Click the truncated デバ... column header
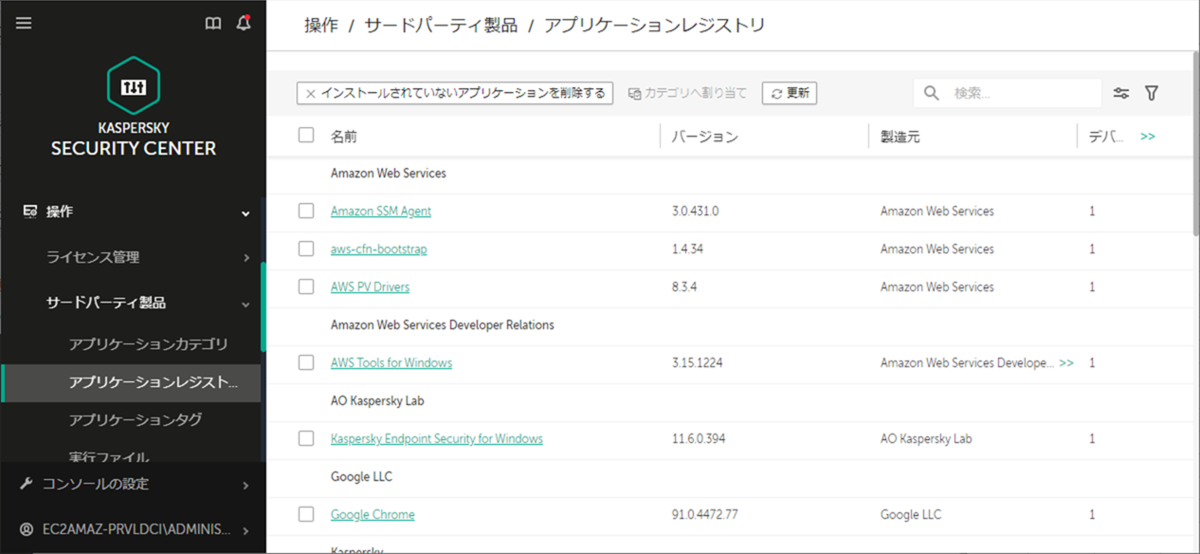1200x554 pixels. pos(1108,136)
